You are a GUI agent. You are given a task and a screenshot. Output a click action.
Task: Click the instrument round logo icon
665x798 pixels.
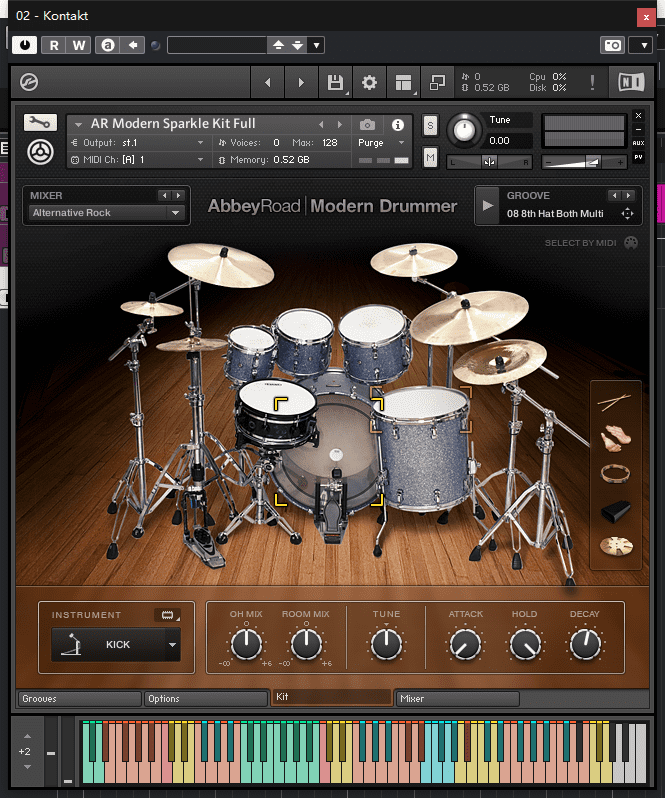40,152
